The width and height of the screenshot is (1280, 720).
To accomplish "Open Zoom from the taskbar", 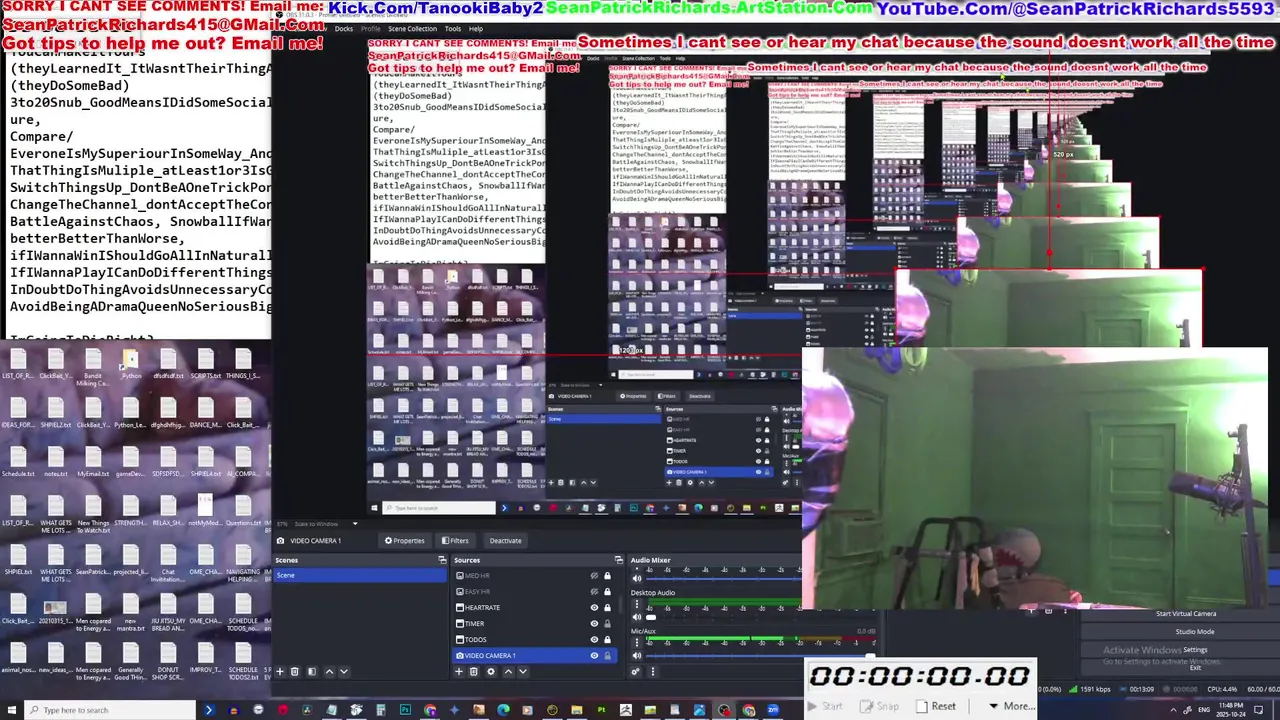I will pos(773,710).
